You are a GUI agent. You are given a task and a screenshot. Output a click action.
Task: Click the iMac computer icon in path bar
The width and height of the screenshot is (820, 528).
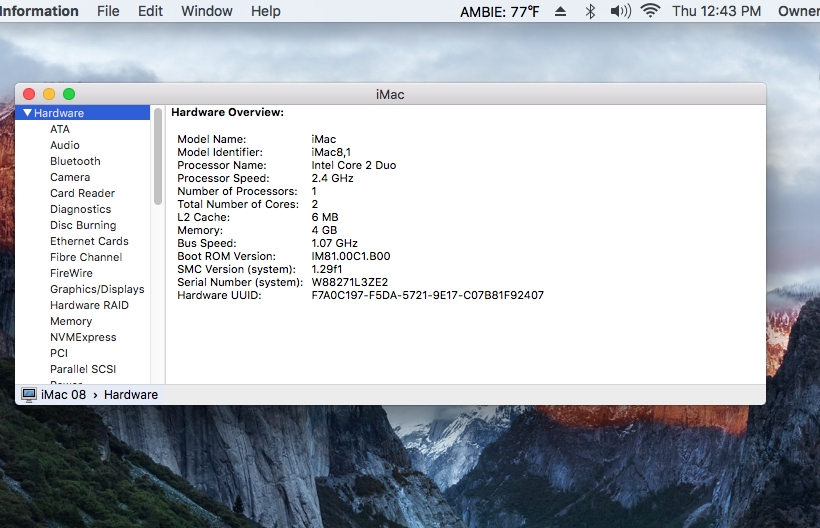(29, 395)
